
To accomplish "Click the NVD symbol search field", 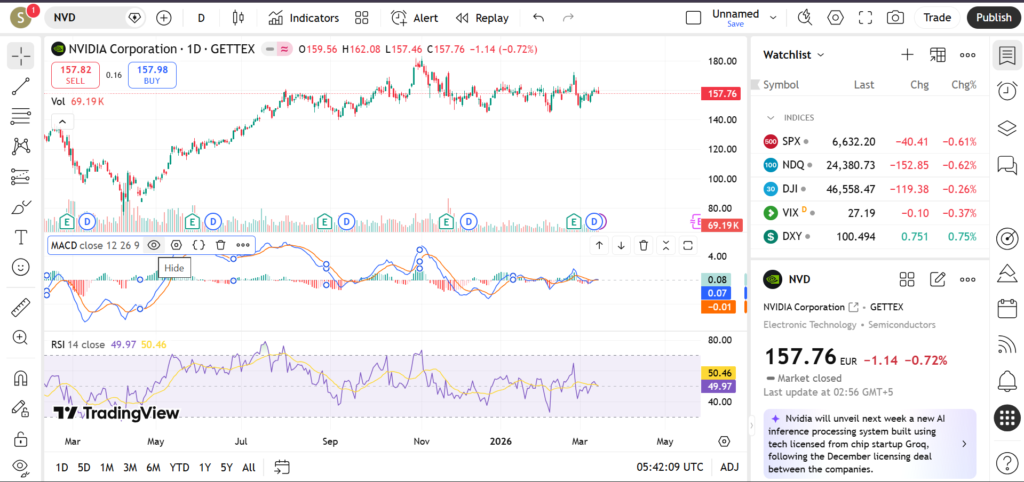I will (x=85, y=17).
